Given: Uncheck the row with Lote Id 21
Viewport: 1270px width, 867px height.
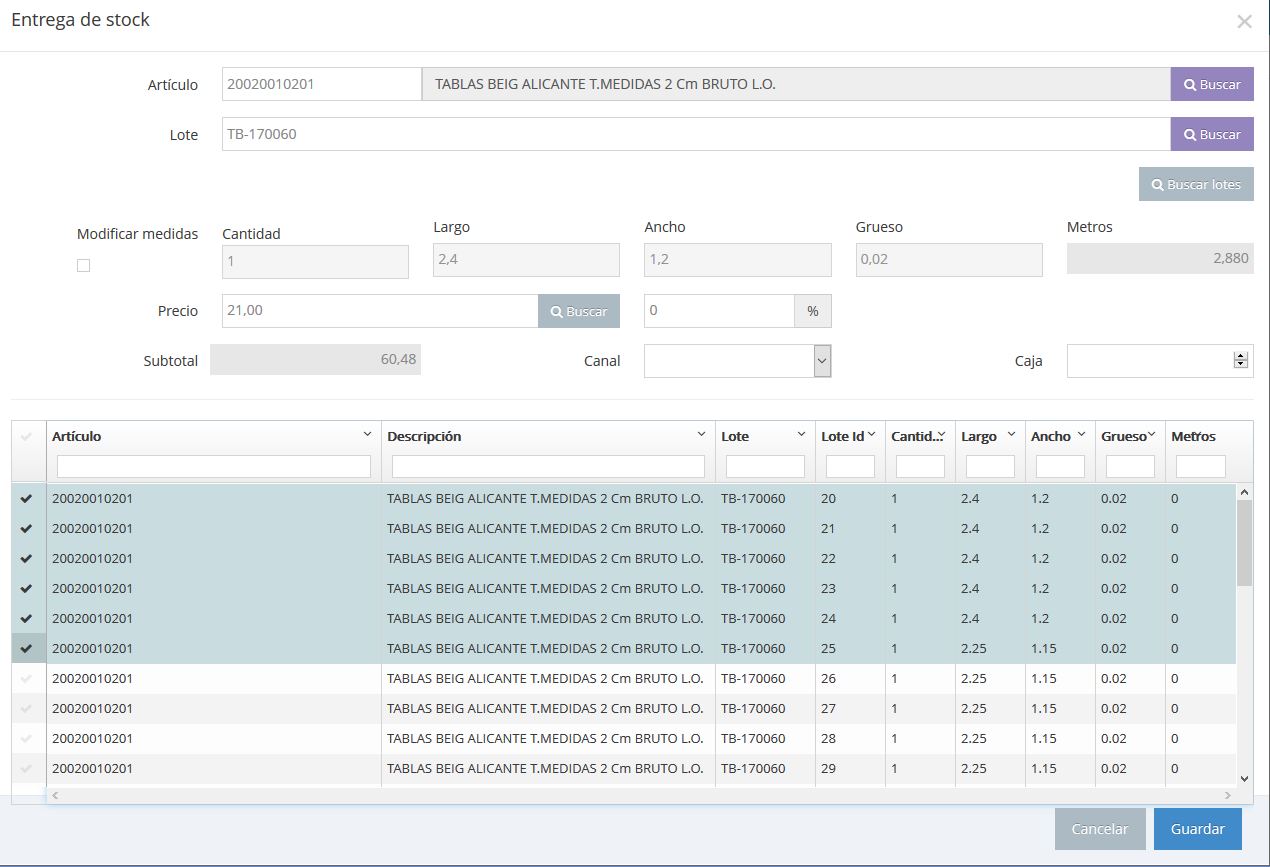Looking at the screenshot, I should 27,528.
